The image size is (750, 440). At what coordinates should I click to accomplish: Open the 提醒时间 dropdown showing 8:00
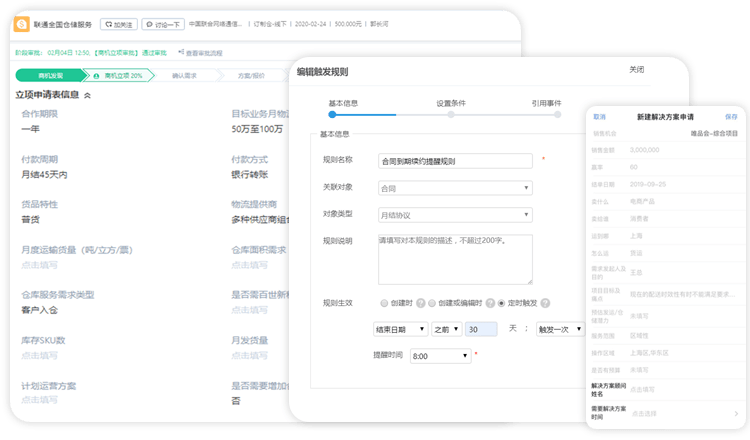(x=439, y=355)
